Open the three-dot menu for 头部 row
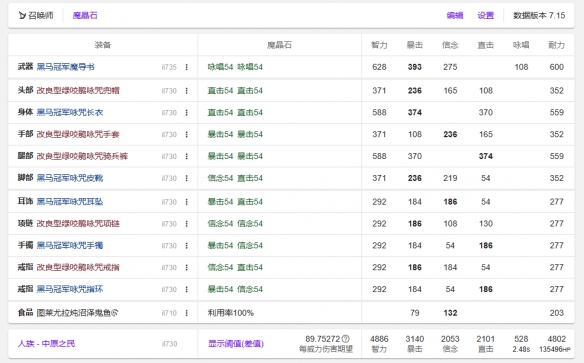This screenshot has width=584, height=363. click(187, 90)
